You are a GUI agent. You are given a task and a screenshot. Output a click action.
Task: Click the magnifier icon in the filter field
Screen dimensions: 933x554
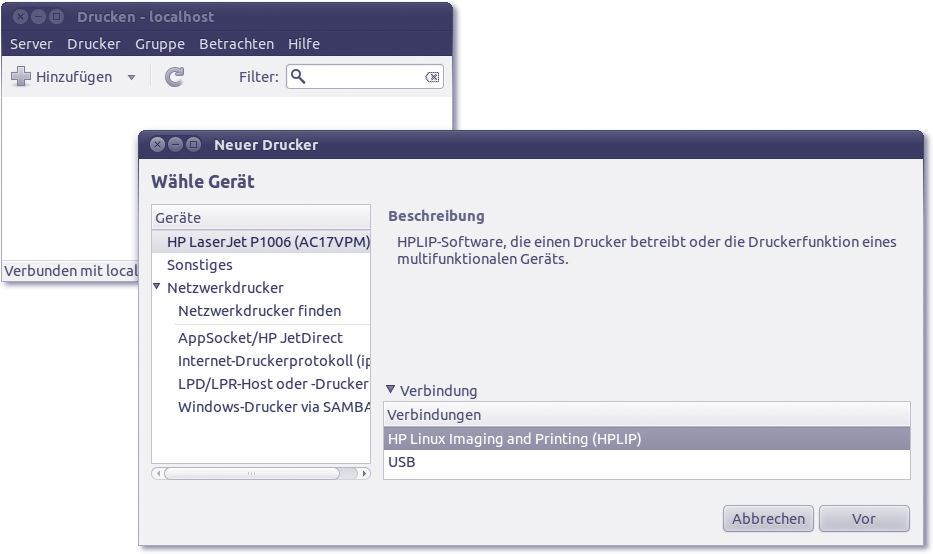[x=298, y=77]
